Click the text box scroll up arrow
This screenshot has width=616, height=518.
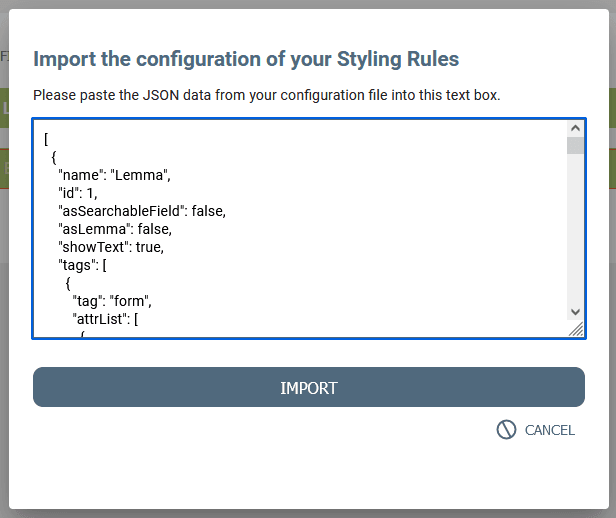tap(575, 128)
